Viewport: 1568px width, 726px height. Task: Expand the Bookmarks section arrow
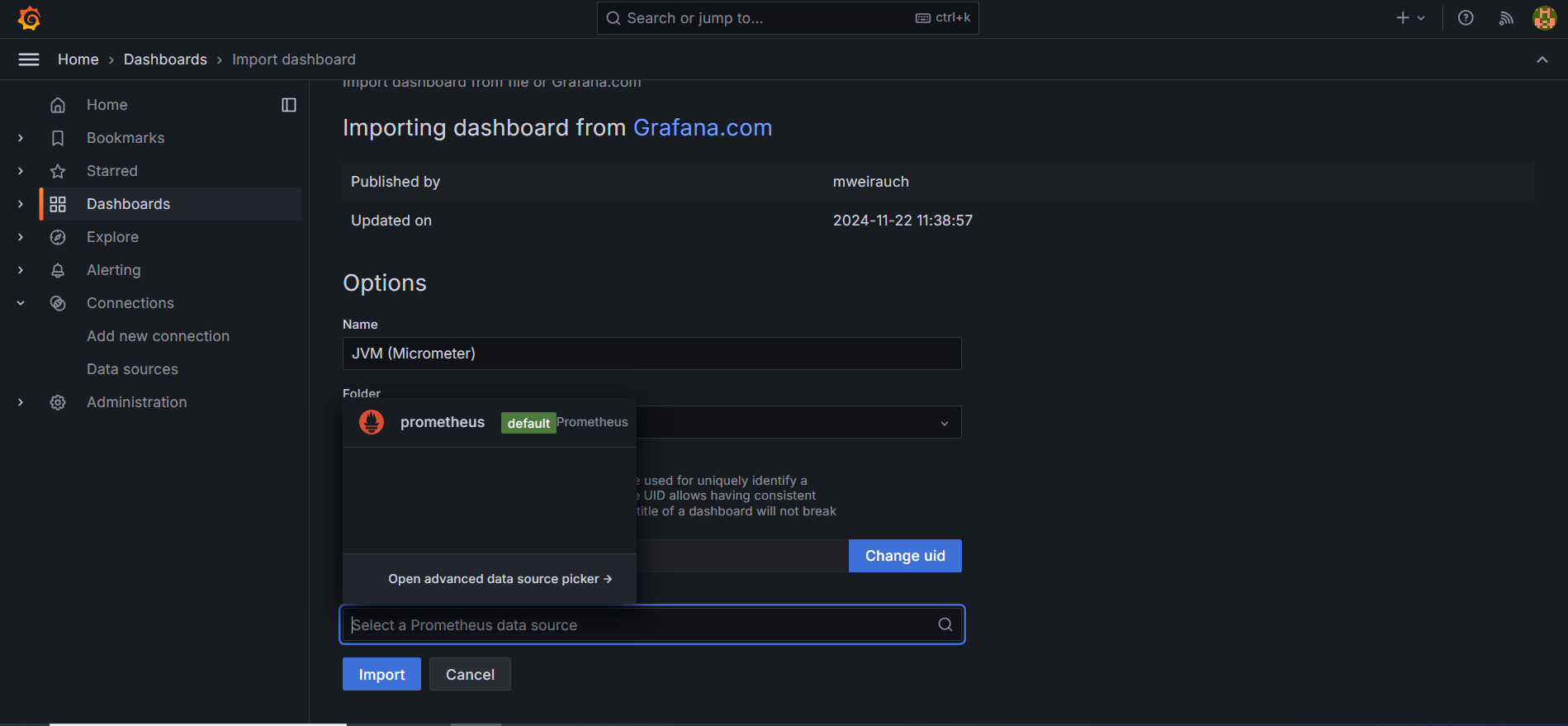click(21, 138)
